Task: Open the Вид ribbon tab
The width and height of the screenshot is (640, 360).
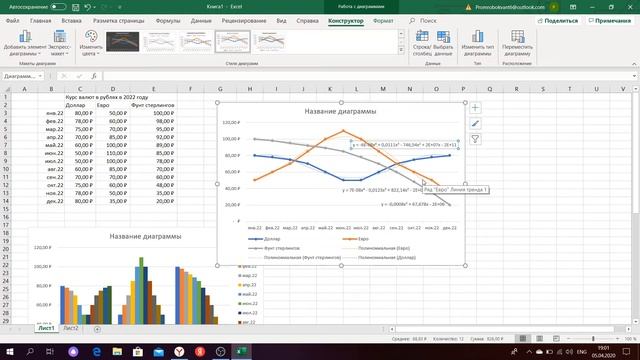Action: click(x=281, y=20)
